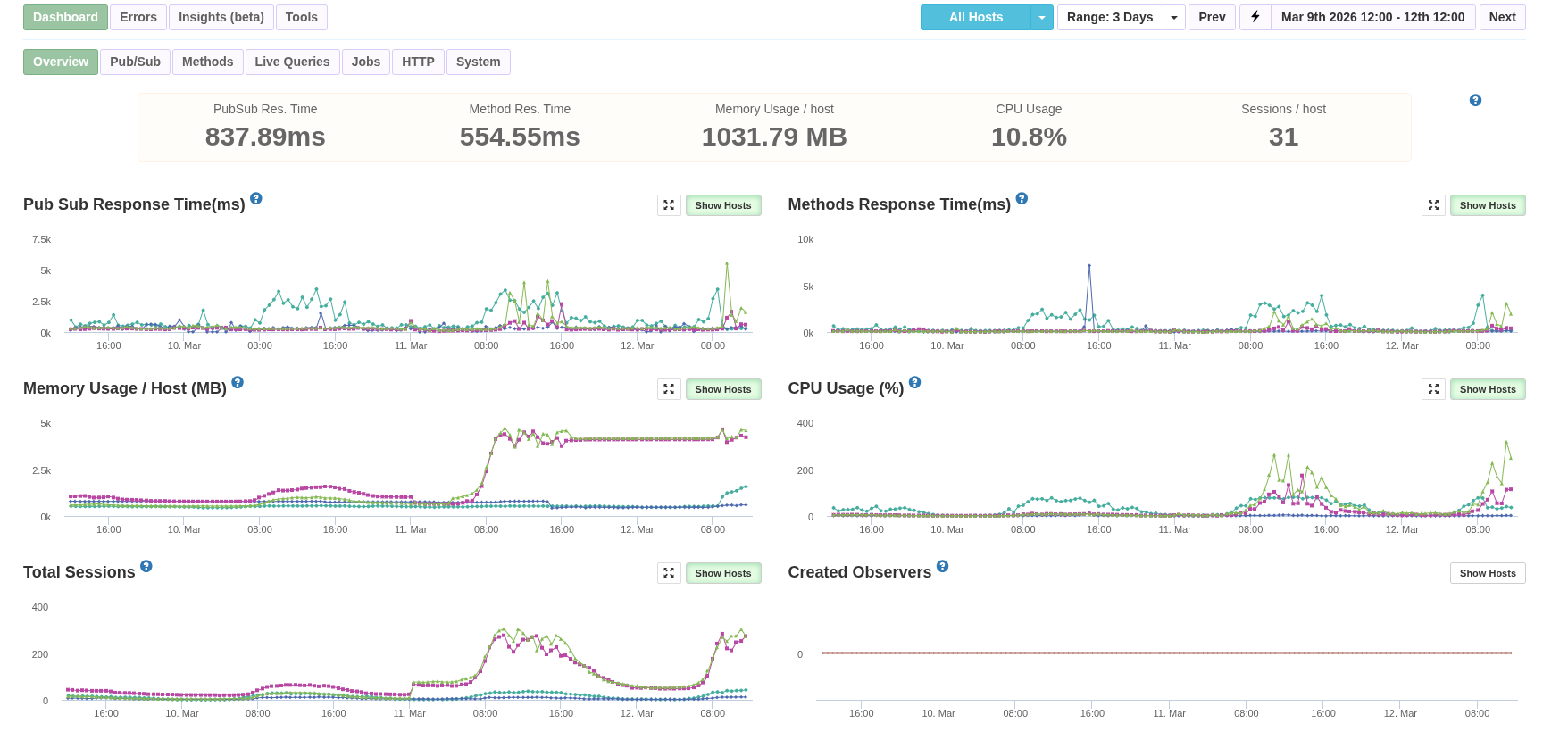Click the Next time range button
1568x740 pixels.
[1502, 17]
